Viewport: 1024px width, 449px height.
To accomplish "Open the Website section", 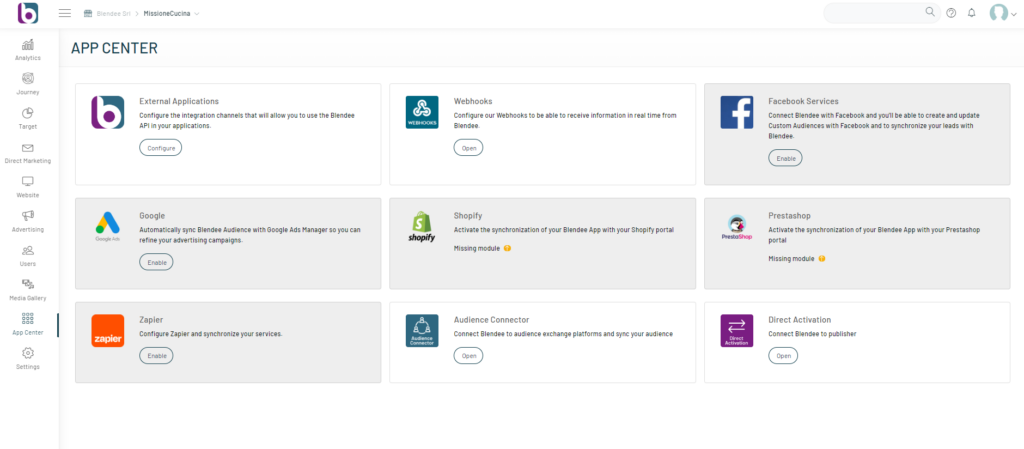I will 28,186.
